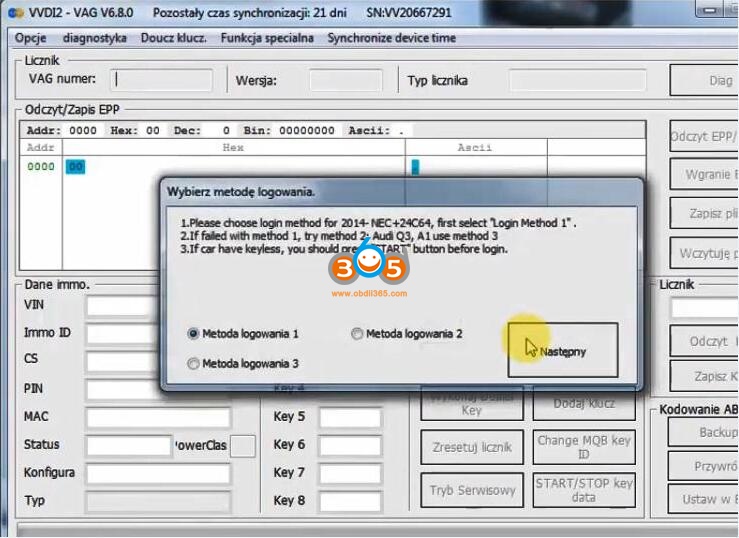
Task: Click the Dodaj klucz button
Action: pyautogui.click(x=584, y=404)
